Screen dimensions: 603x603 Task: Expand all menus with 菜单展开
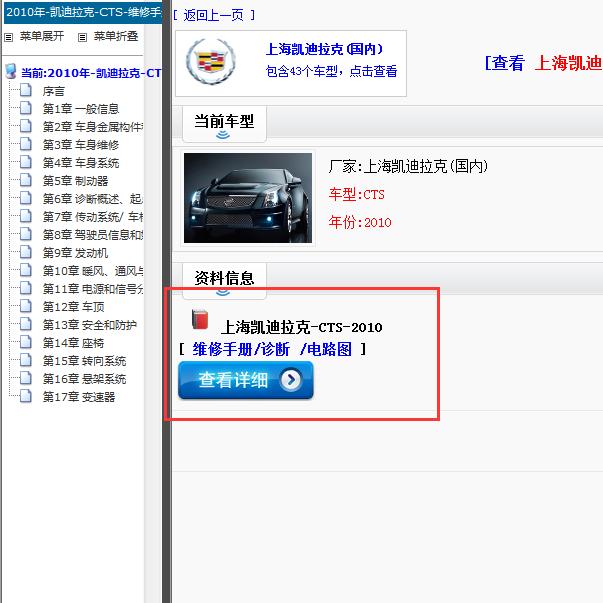coord(42,36)
